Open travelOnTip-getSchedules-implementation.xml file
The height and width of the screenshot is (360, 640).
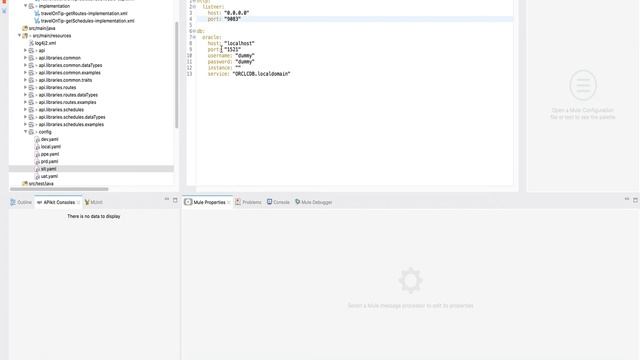click(x=87, y=21)
